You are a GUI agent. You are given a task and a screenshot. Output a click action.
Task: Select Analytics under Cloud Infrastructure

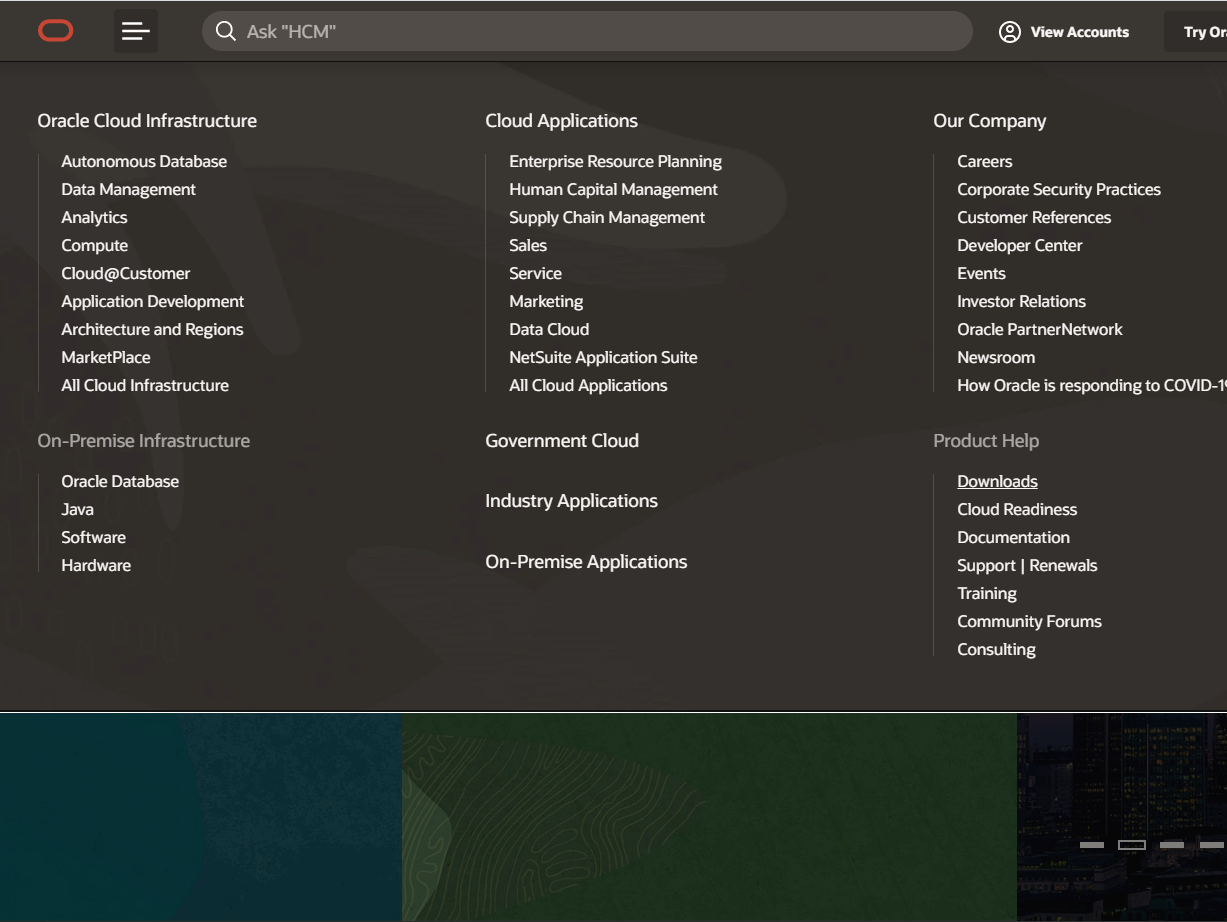[x=94, y=218]
